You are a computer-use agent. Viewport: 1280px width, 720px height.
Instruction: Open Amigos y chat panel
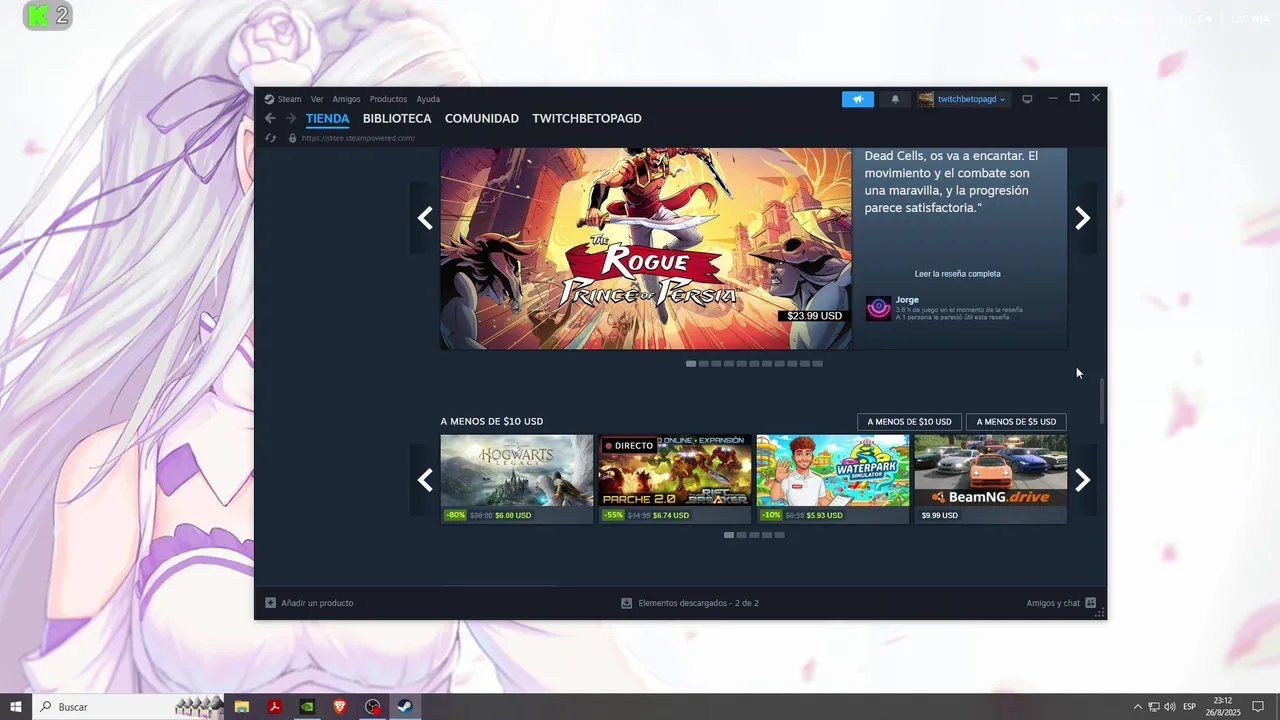coord(1053,603)
